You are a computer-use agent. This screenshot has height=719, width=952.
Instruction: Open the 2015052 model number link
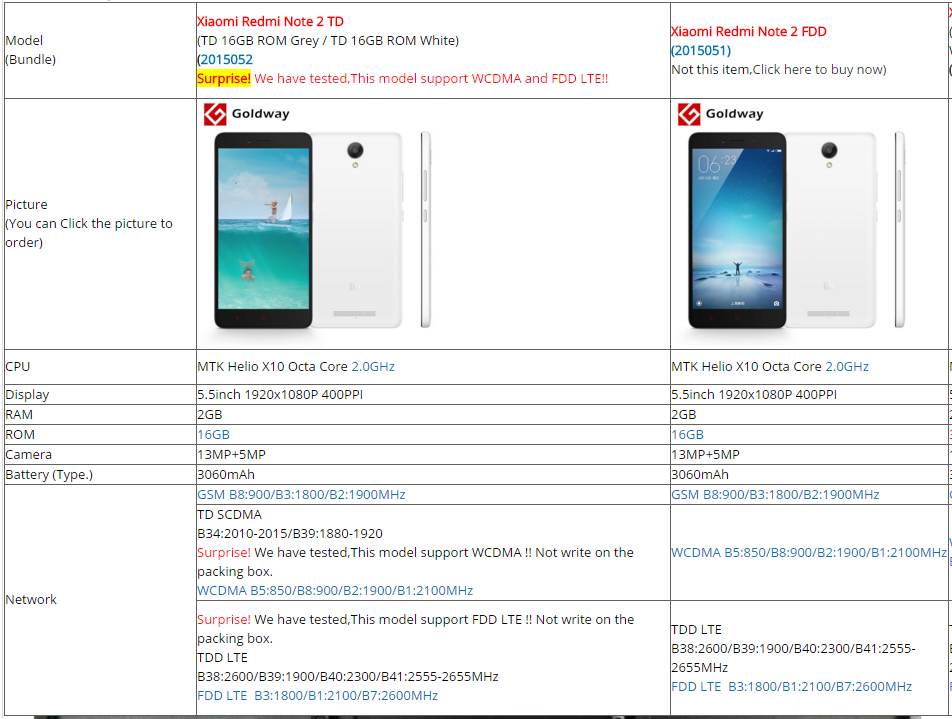(x=226, y=60)
